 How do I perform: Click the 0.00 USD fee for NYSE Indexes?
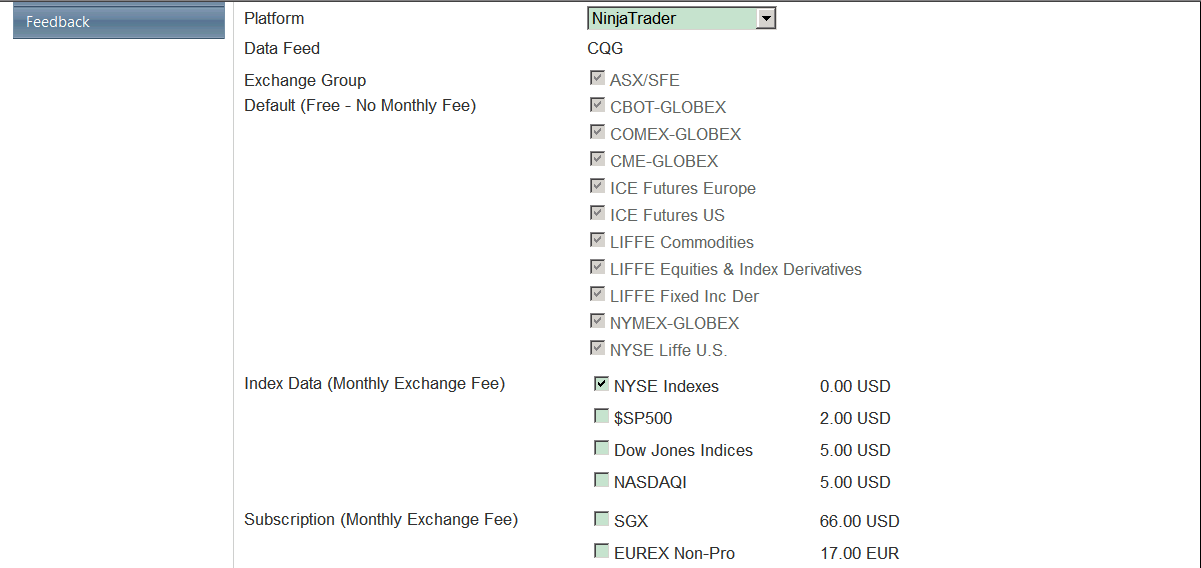[855, 387]
